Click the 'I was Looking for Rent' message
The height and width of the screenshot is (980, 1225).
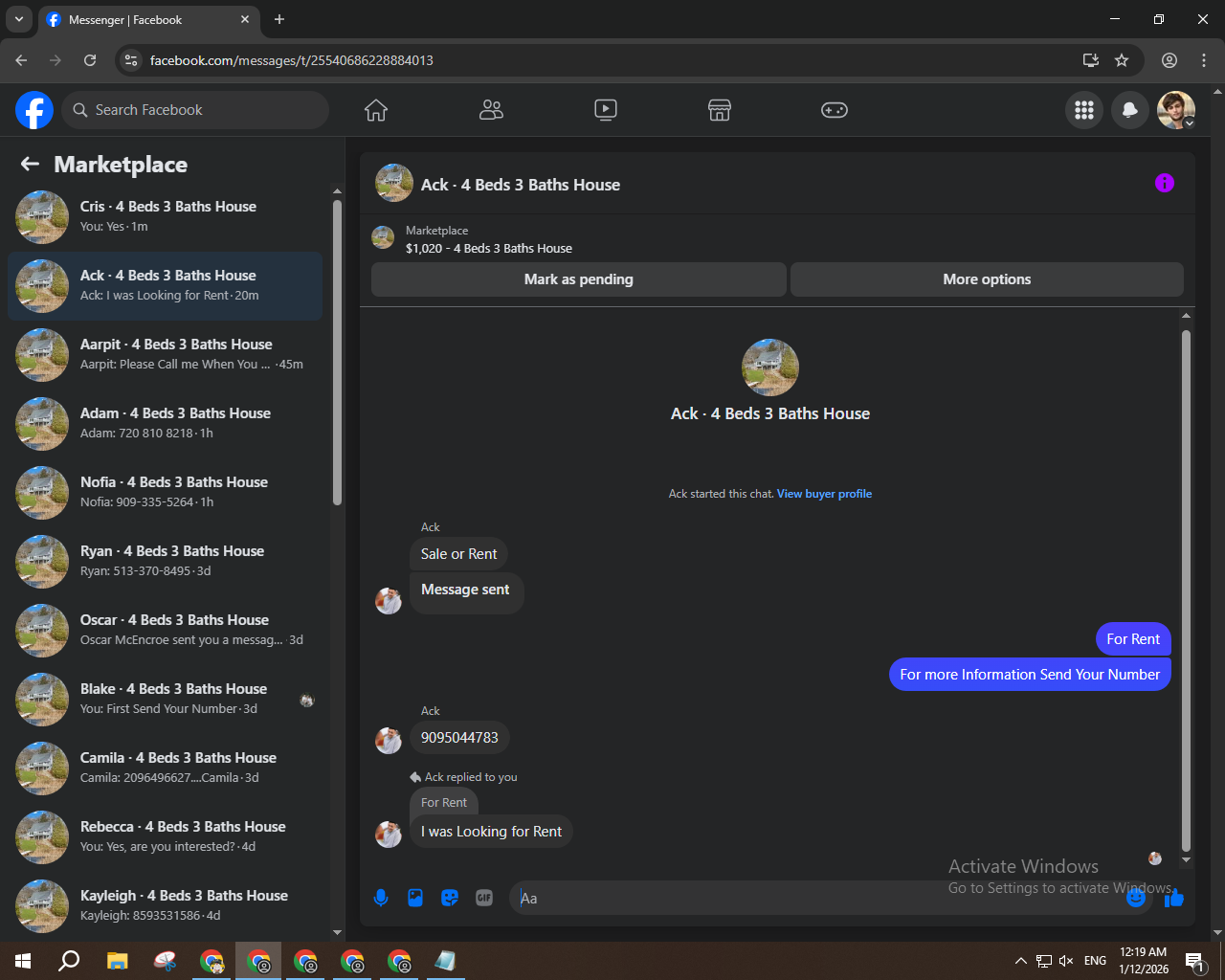[x=492, y=832]
